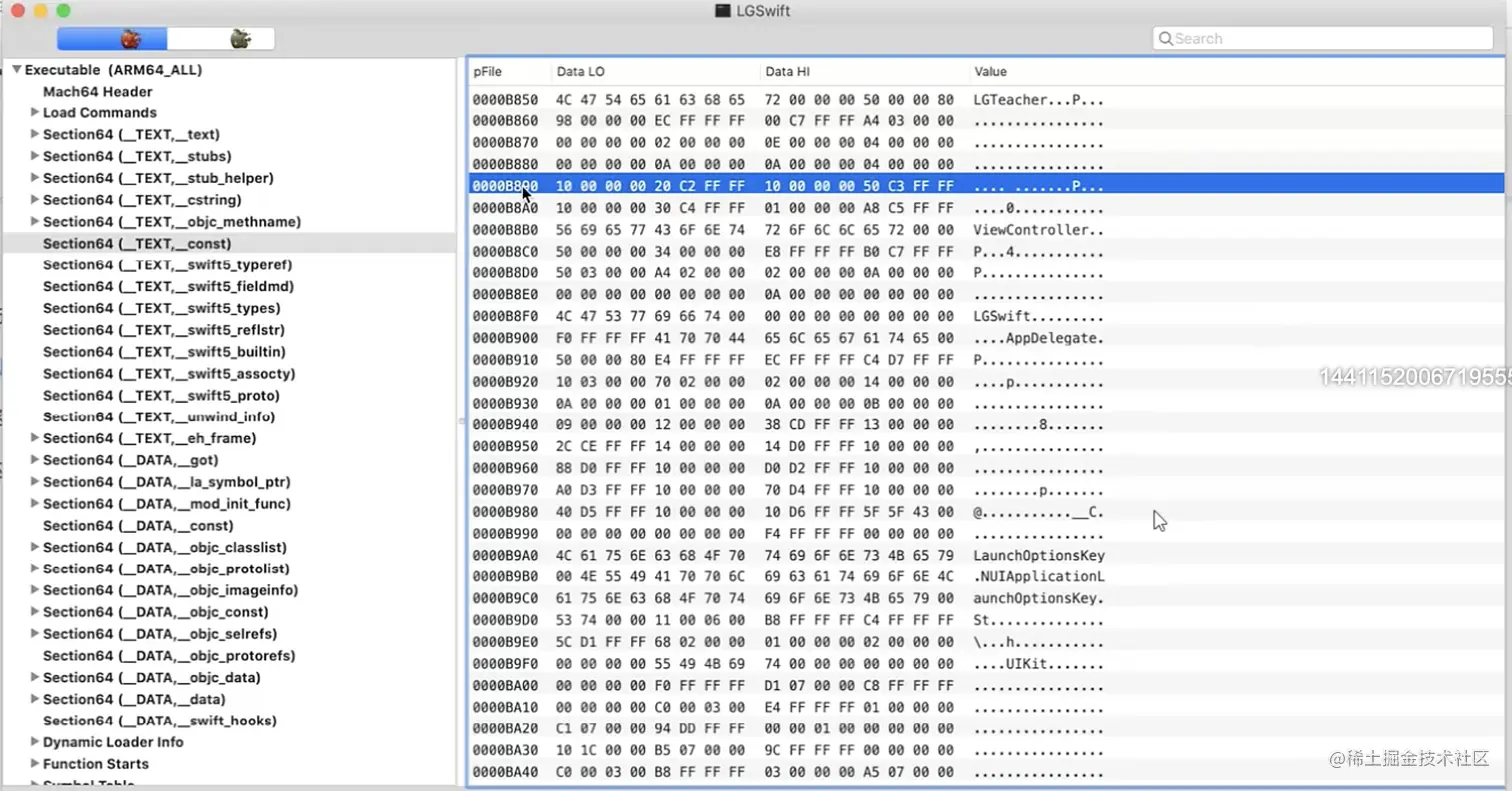Expand Section64 (__DATA,__got) triangle
Image resolution: width=1512 pixels, height=791 pixels.
(35, 460)
